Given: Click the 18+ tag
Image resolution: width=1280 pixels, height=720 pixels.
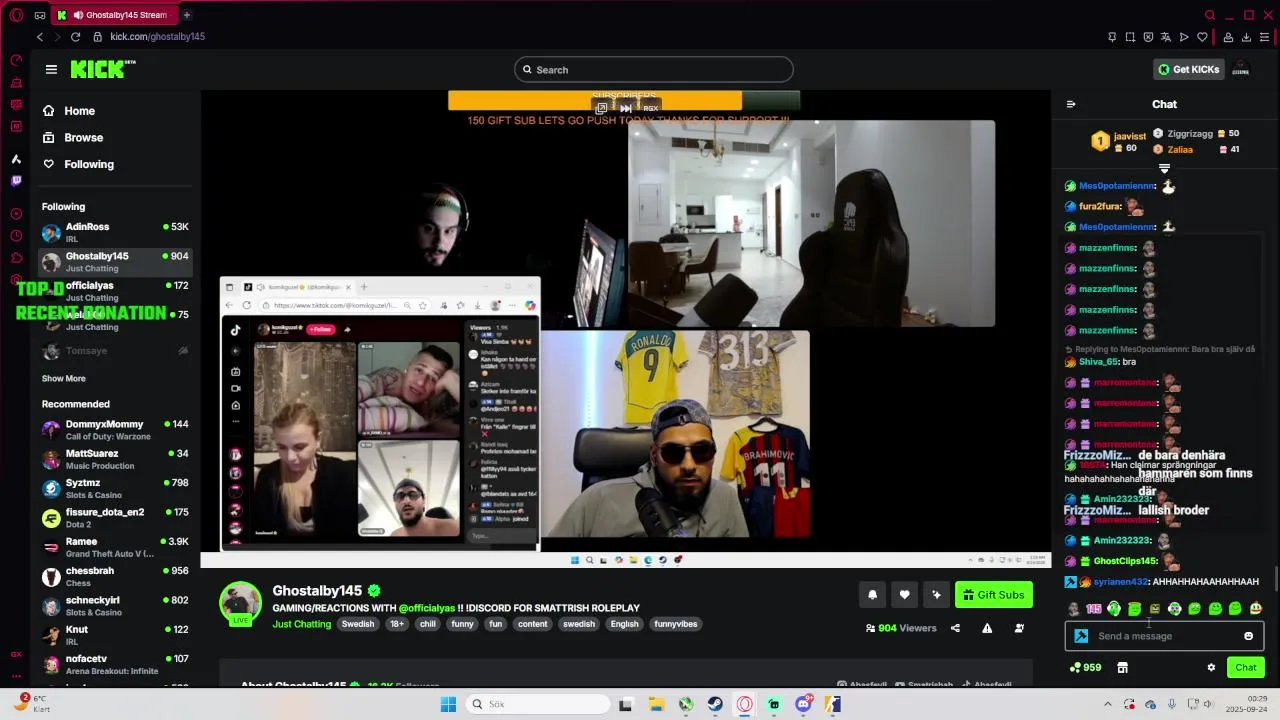Looking at the screenshot, I should pos(397,624).
